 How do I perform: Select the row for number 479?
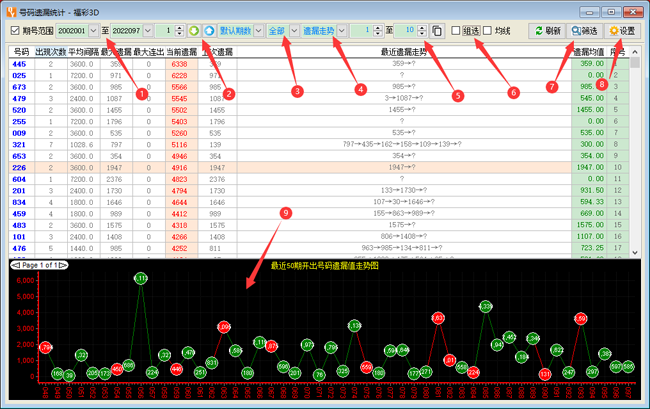[x=319, y=99]
